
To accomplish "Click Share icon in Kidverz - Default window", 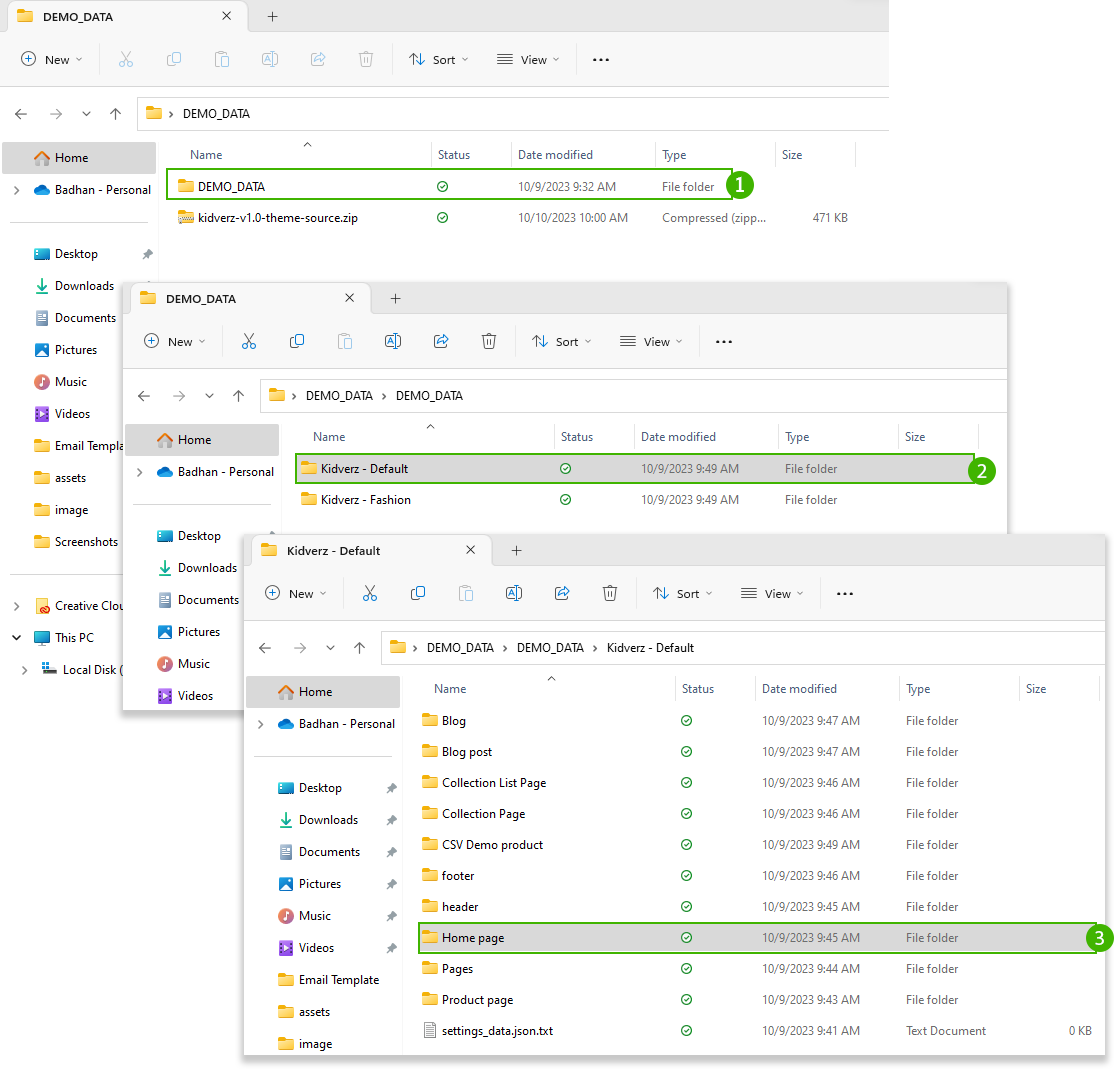I will pos(562,593).
